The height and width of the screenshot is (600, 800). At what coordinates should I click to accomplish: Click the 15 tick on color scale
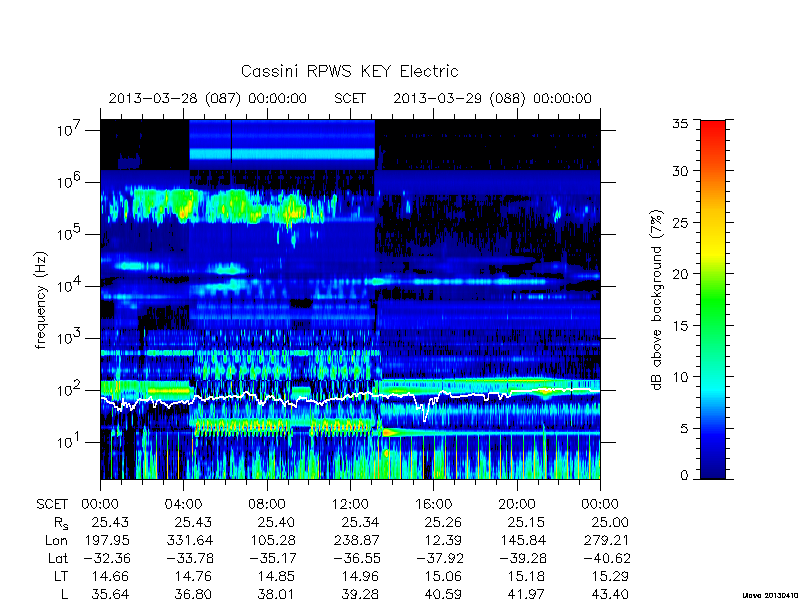click(680, 325)
